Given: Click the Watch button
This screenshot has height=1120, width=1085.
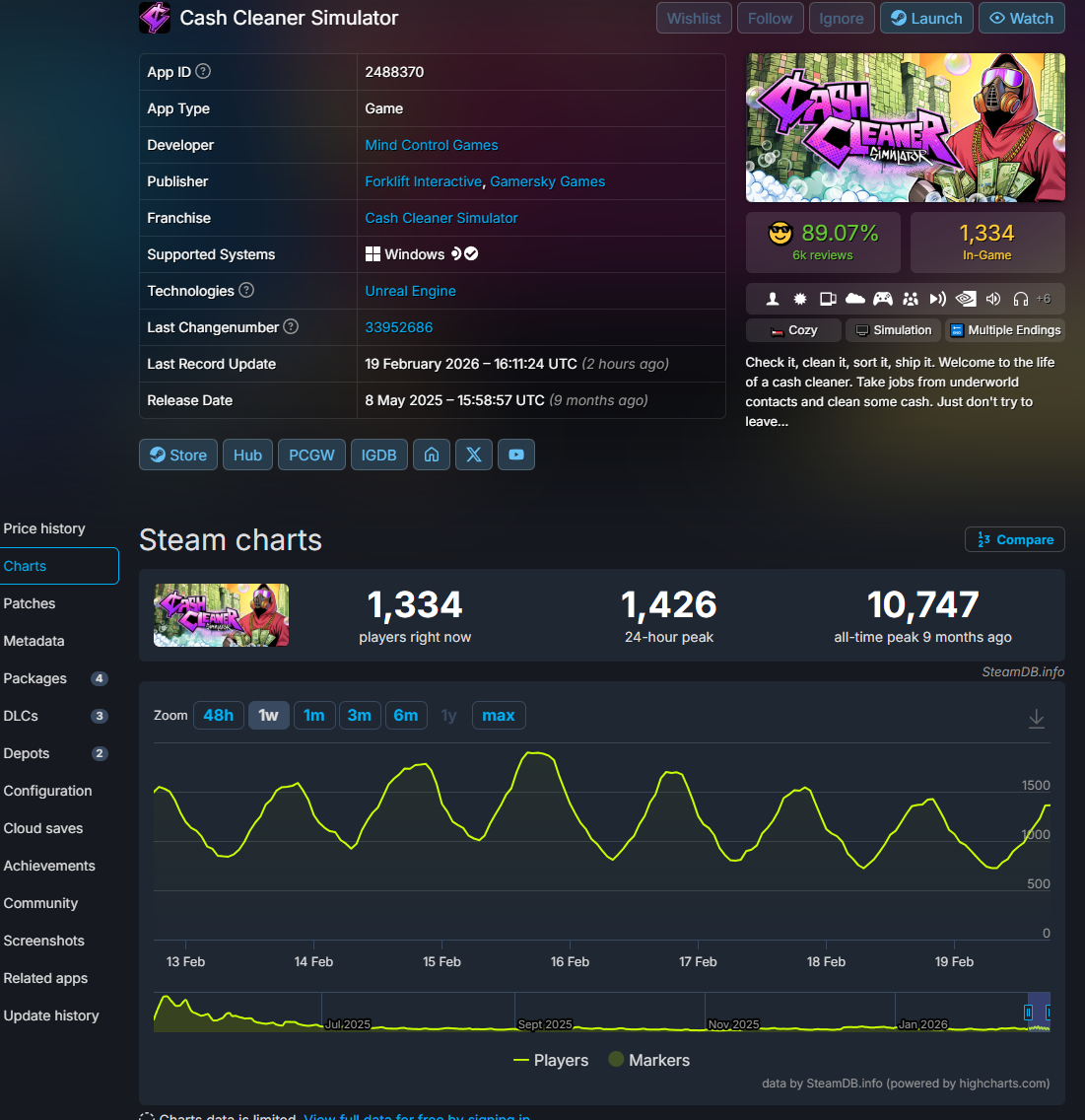Looking at the screenshot, I should [x=1022, y=18].
